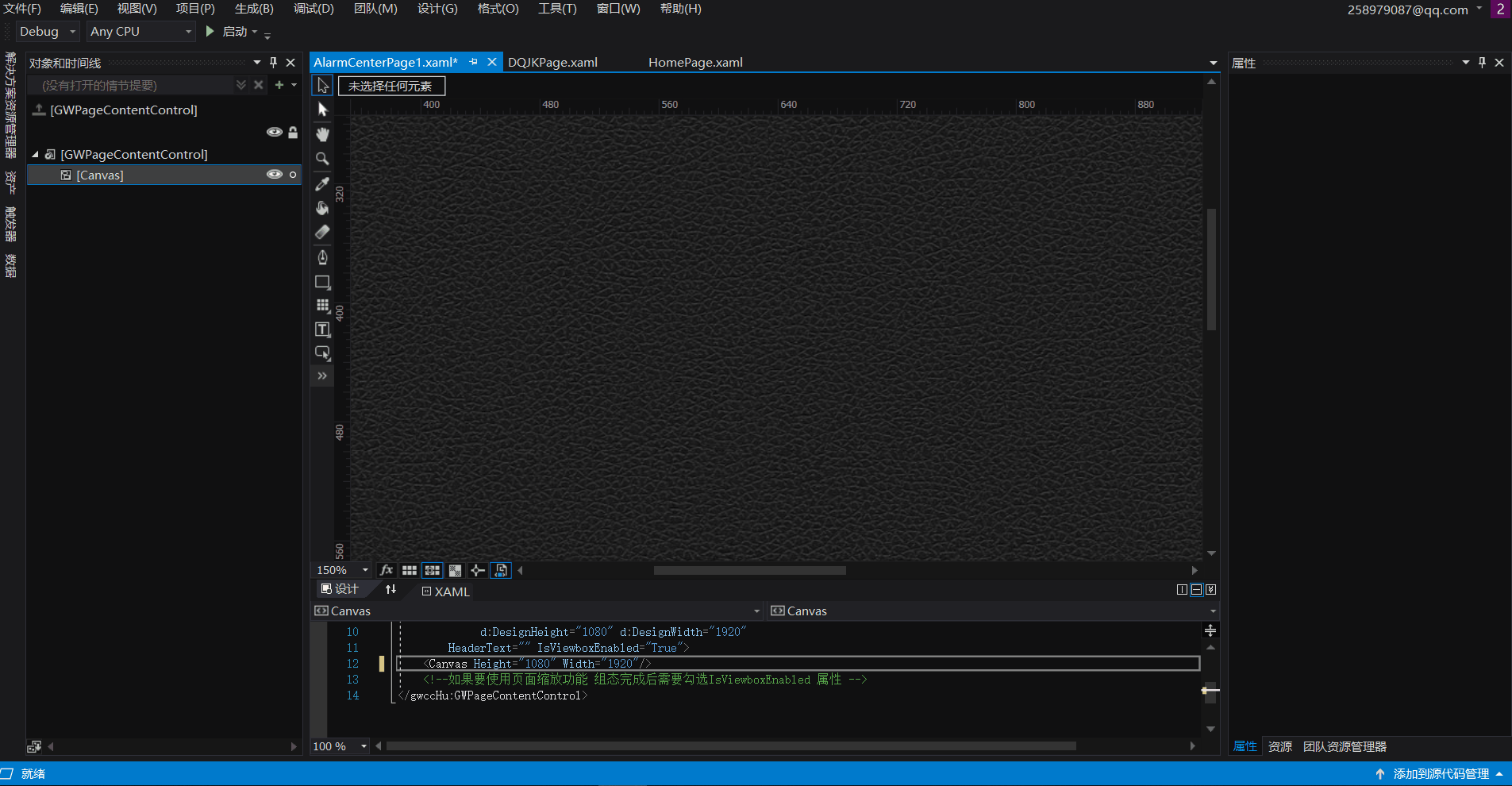Screen dimensions: 1512x786
Task: Click the fx effects button below canvas
Action: (x=387, y=570)
